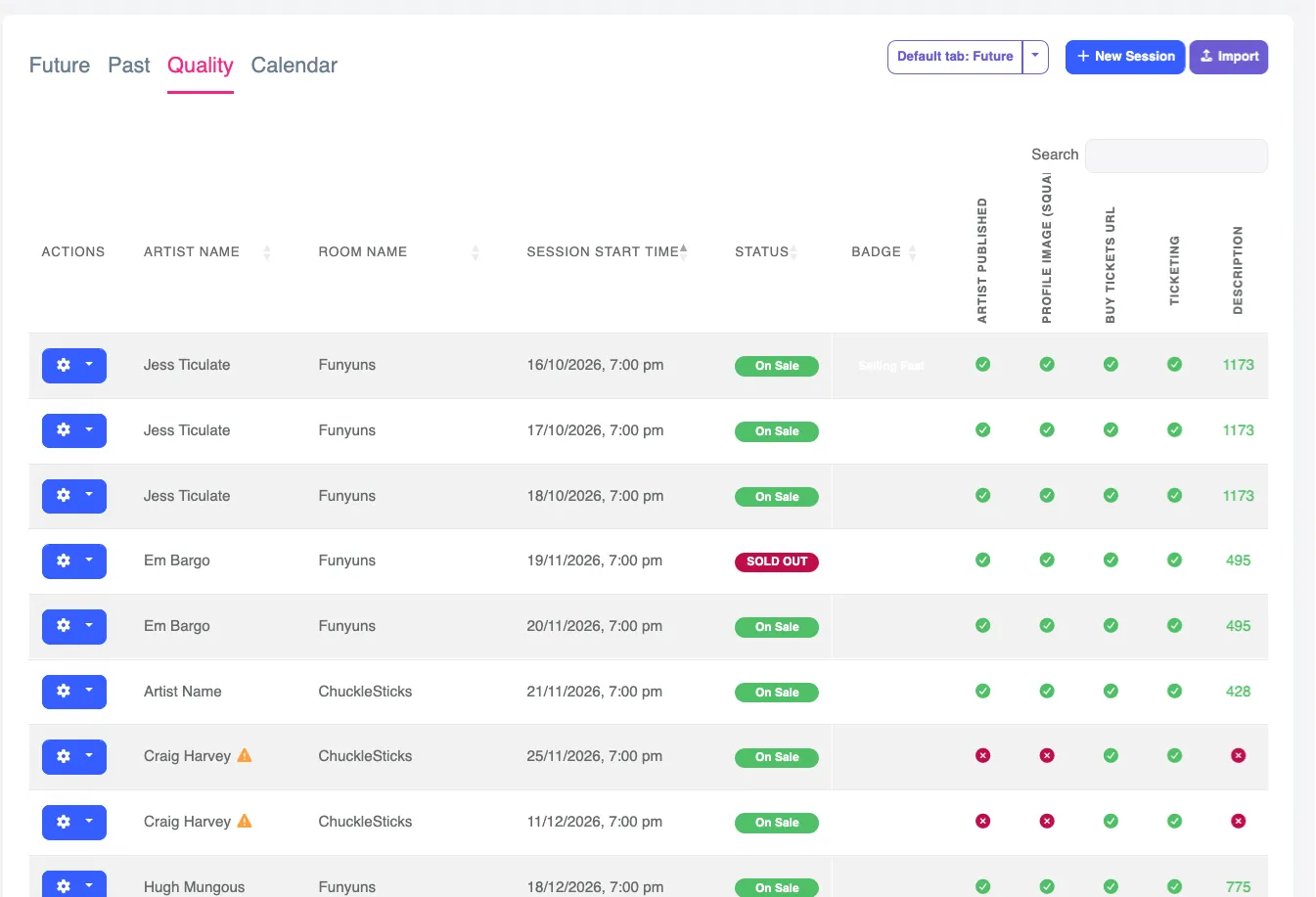This screenshot has height=897, width=1316.
Task: Click the sort arrows beside Session Start Time
Action: click(684, 252)
